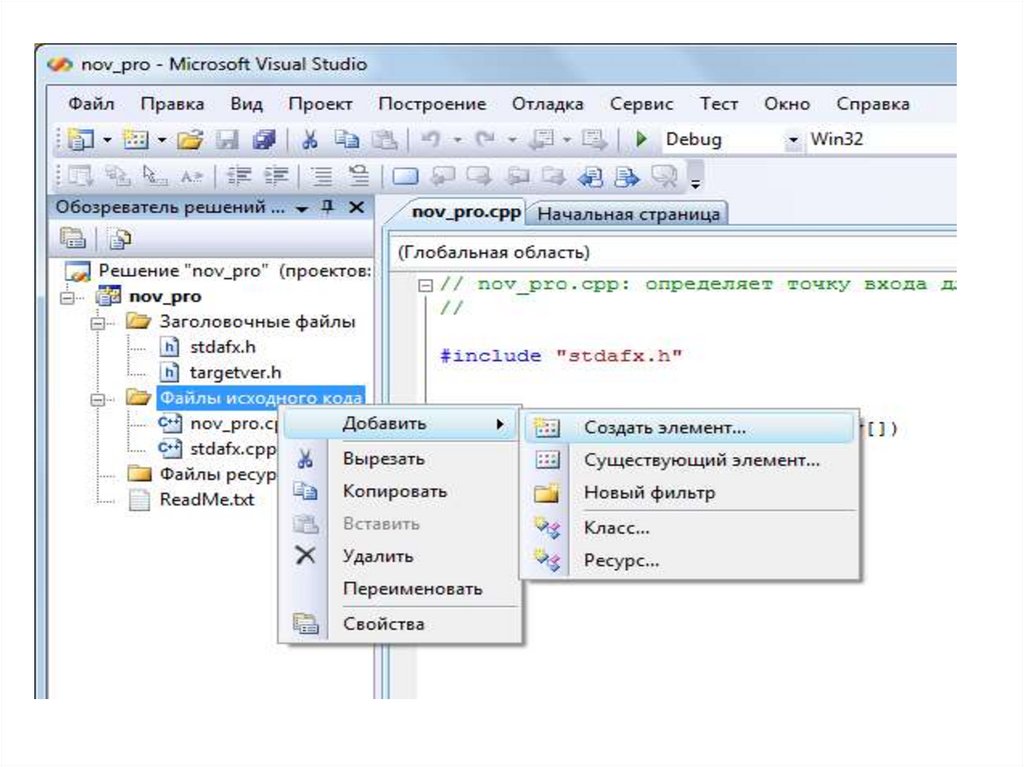The width and height of the screenshot is (1024, 767).
Task: Click the Copy icon in the toolbar
Action: click(x=346, y=140)
